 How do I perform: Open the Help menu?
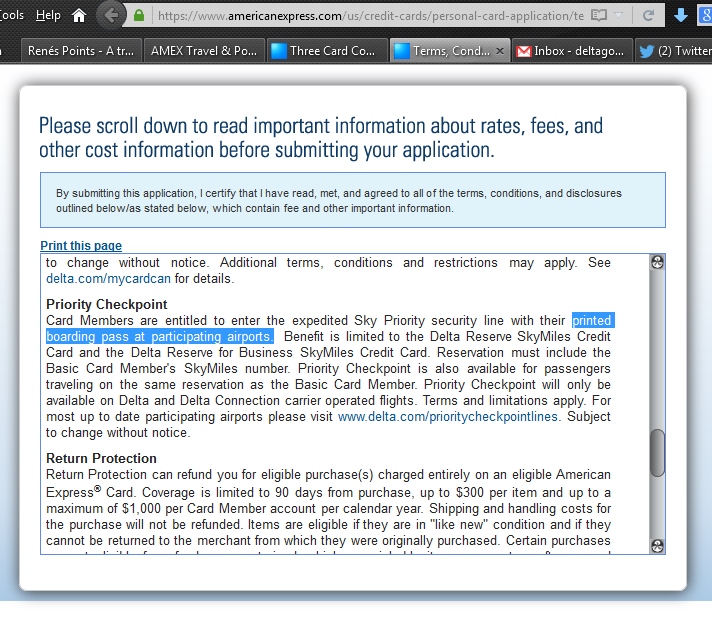coord(48,15)
